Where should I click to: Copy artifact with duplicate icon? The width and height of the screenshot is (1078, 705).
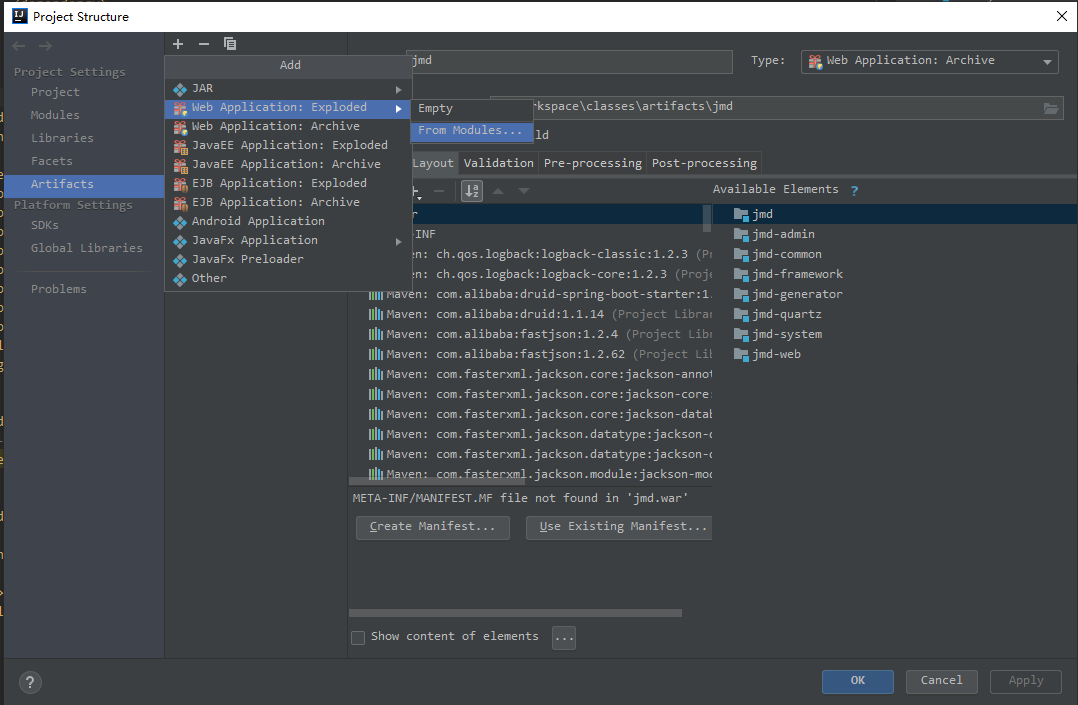(x=230, y=44)
